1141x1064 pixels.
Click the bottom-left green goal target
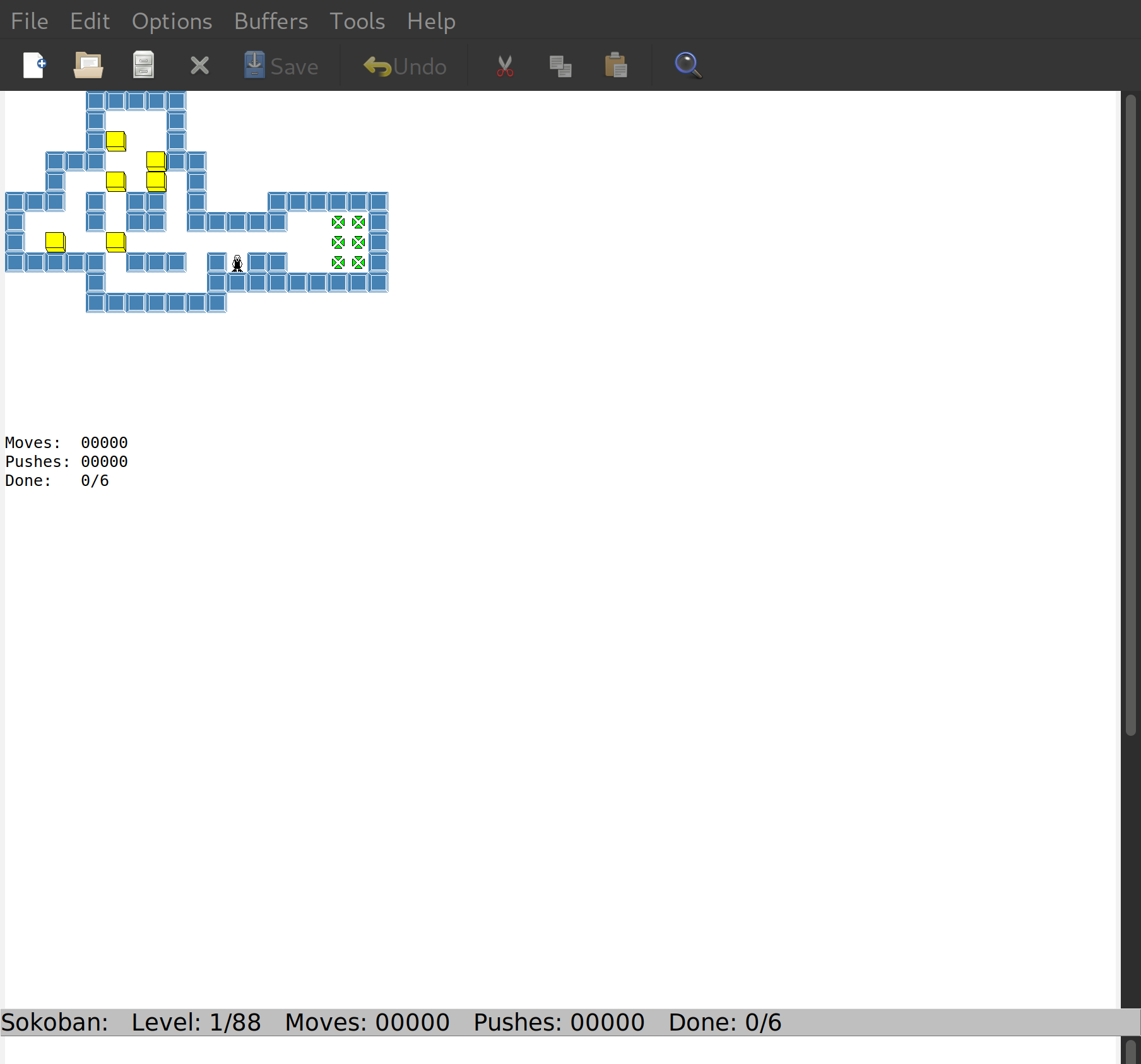click(x=338, y=263)
